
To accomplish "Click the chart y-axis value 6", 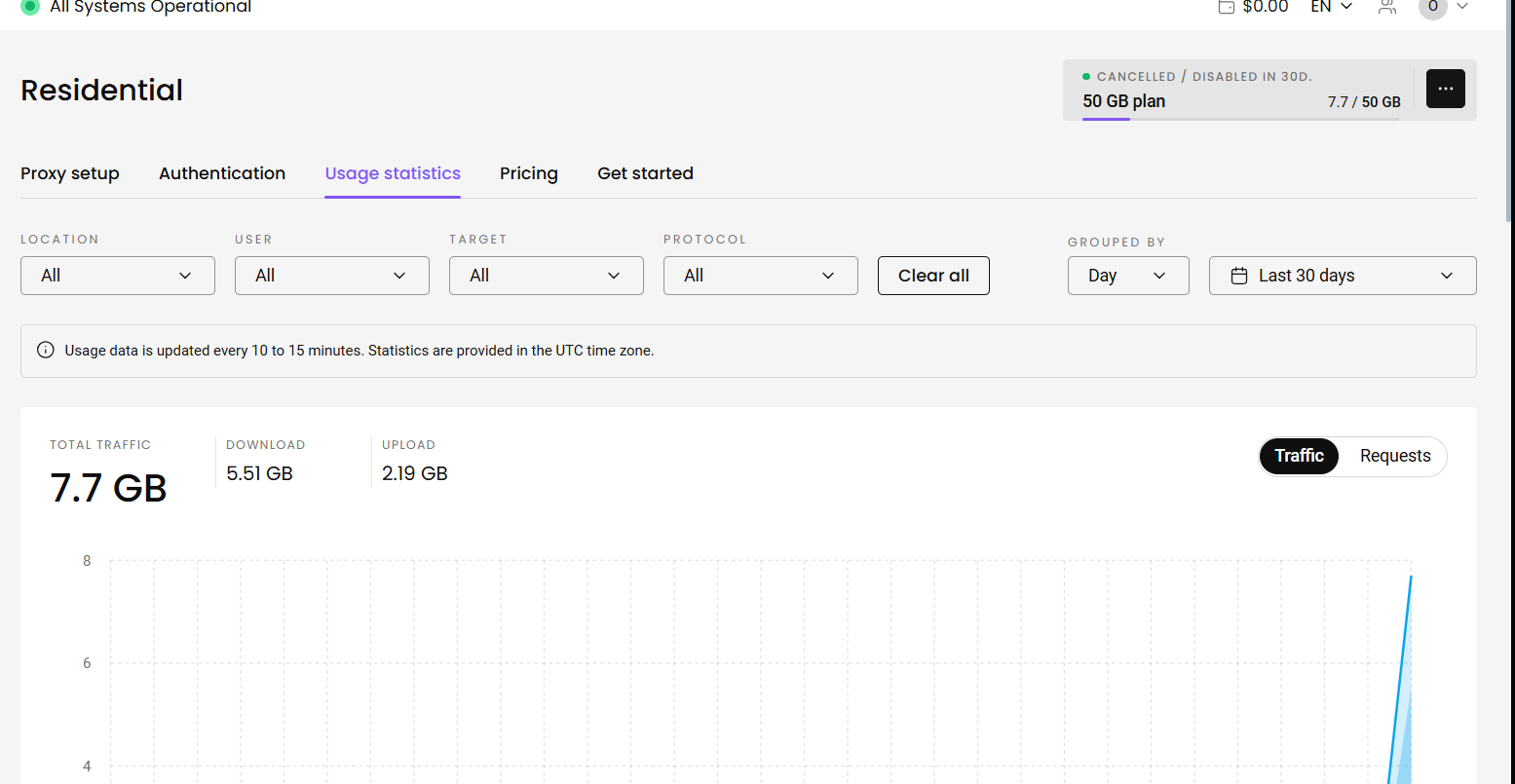I will pos(87,663).
